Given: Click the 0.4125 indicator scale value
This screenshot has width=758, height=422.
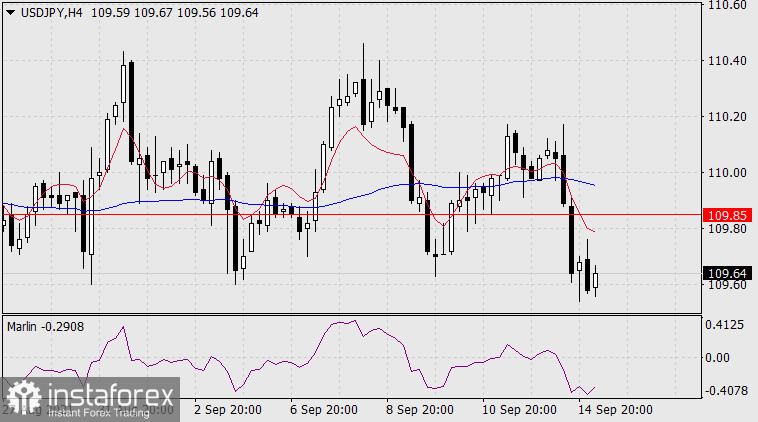Looking at the screenshot, I should pos(724,325).
